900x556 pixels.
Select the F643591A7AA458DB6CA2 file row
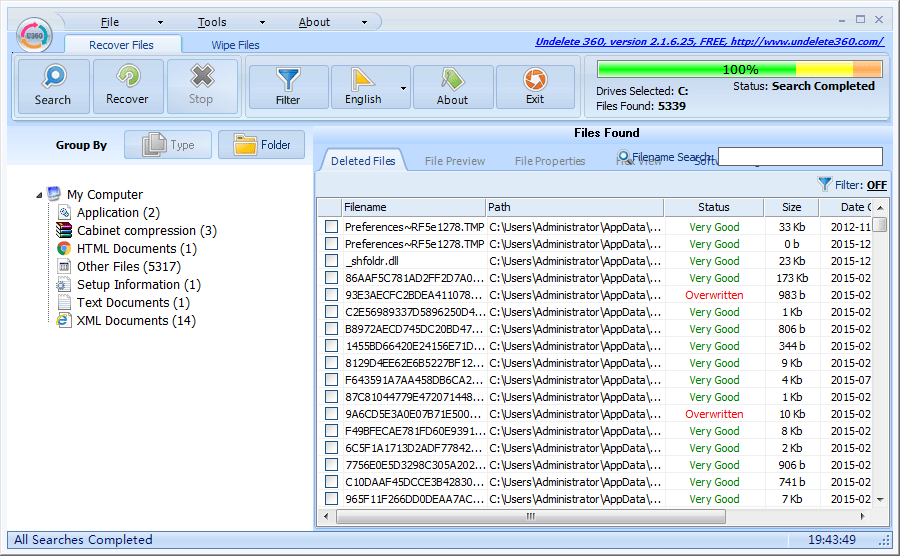595,380
